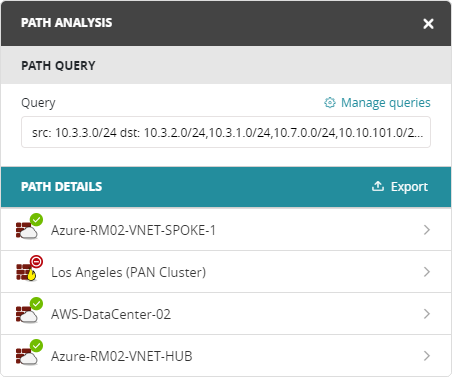Image resolution: width=452 pixels, height=377 pixels.
Task: Select the AWS-DataCenter-02 path entry
Action: [x=226, y=314]
